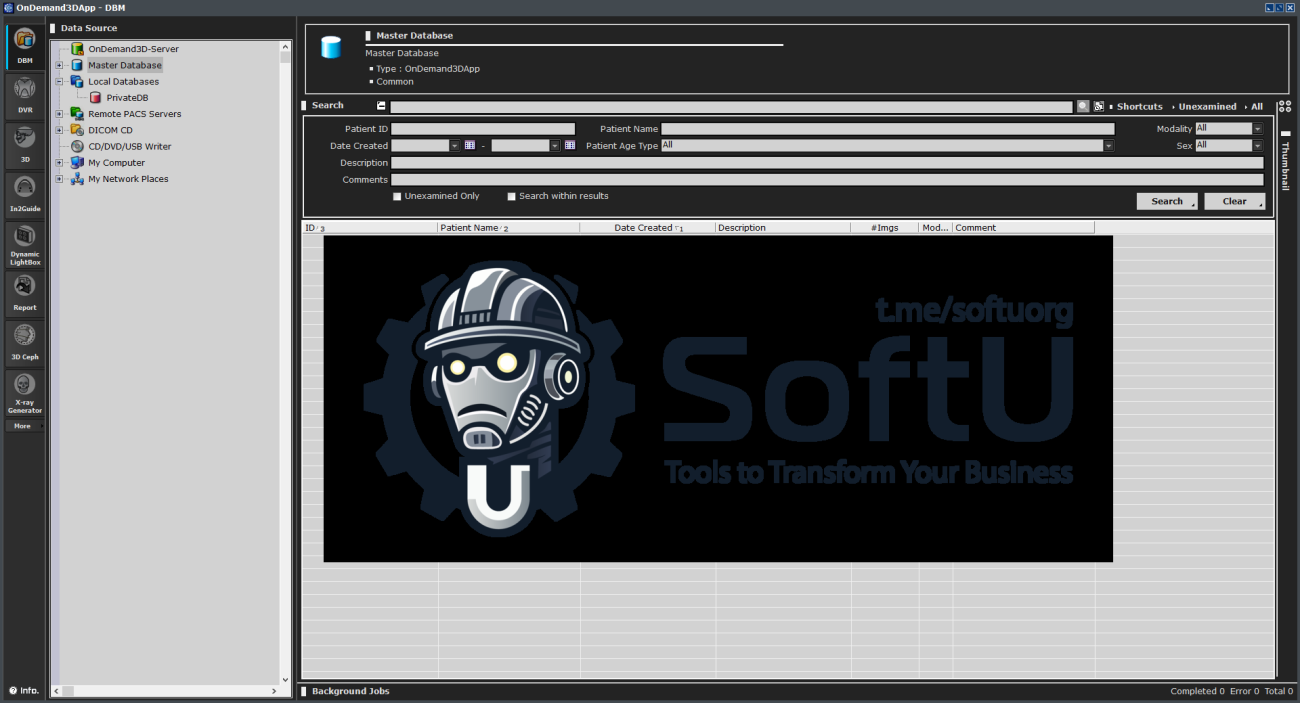Collapse the Search panel toggle icon
Image resolution: width=1300 pixels, height=703 pixels.
click(x=381, y=106)
